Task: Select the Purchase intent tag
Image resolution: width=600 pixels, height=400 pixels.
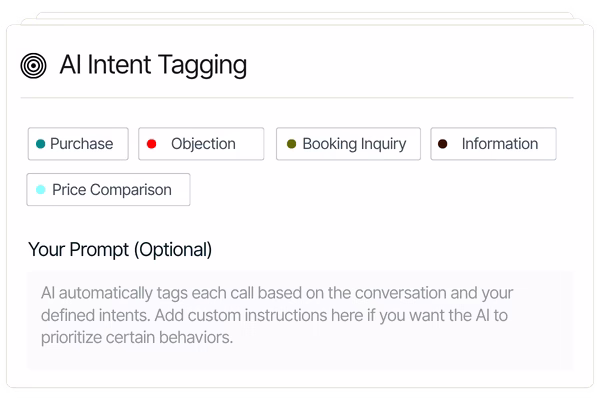Action: [x=78, y=144]
